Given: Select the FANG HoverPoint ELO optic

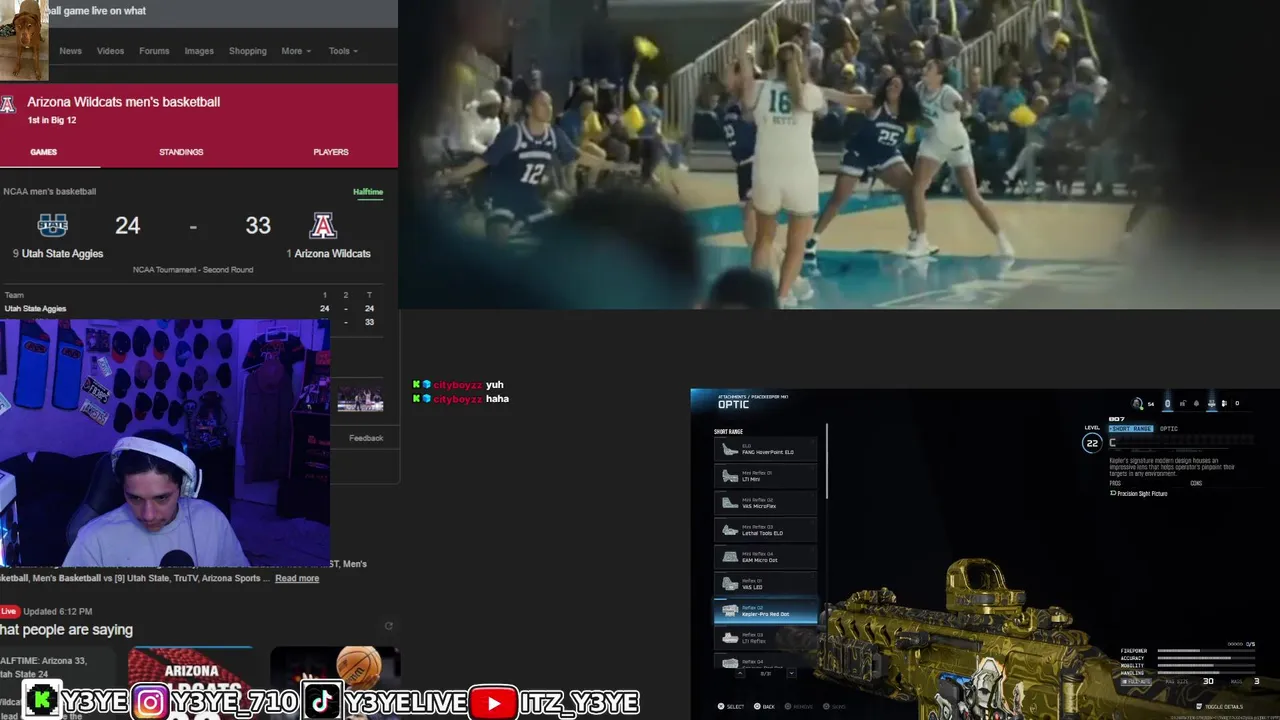Looking at the screenshot, I should [765, 449].
